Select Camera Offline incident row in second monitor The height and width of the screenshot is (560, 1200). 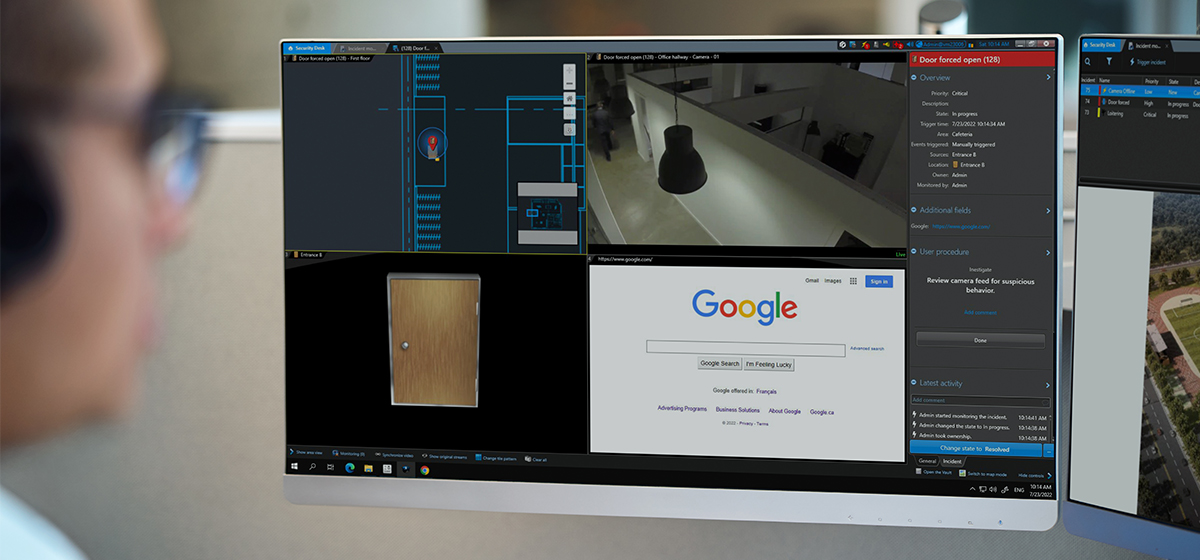point(1140,91)
